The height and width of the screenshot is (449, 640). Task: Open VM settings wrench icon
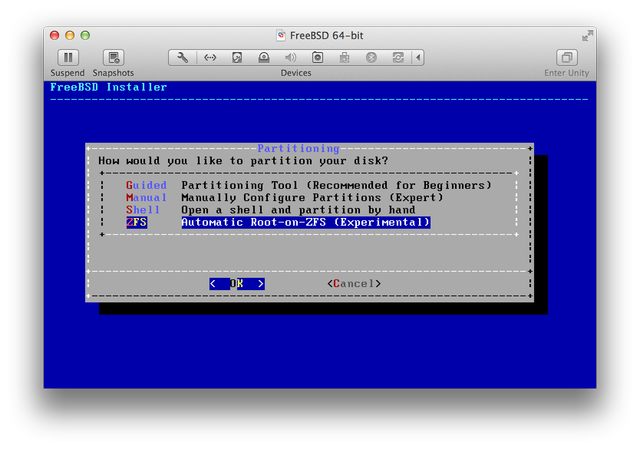pos(182,58)
